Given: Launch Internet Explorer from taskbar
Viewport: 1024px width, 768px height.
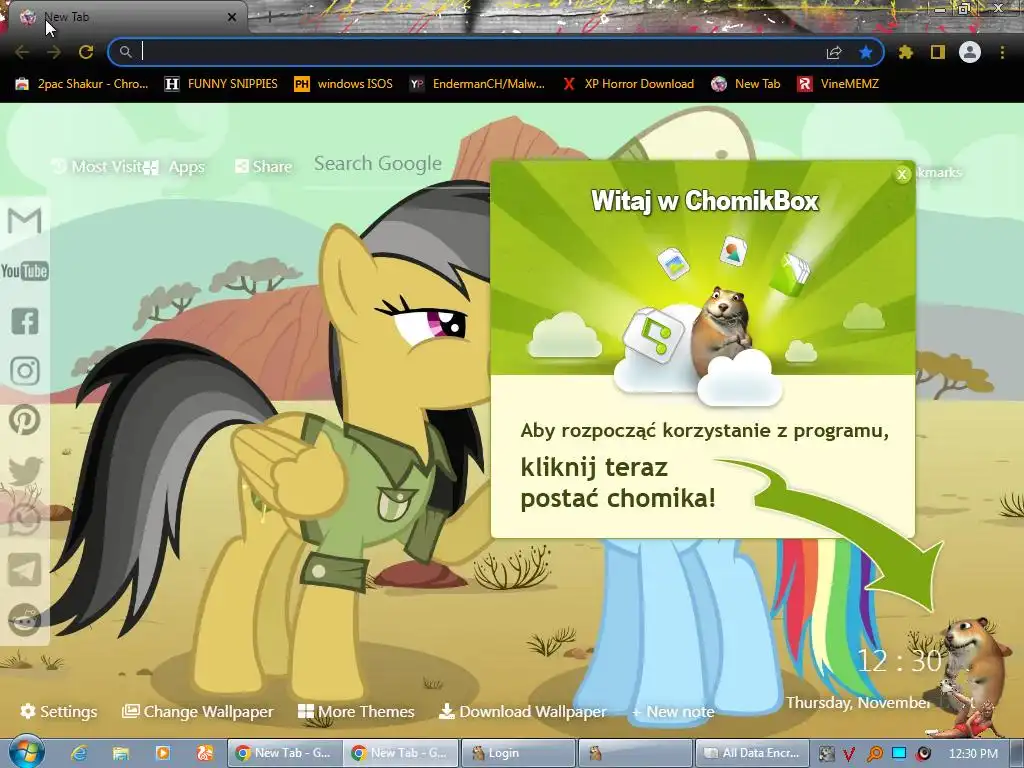Looking at the screenshot, I should [80, 753].
